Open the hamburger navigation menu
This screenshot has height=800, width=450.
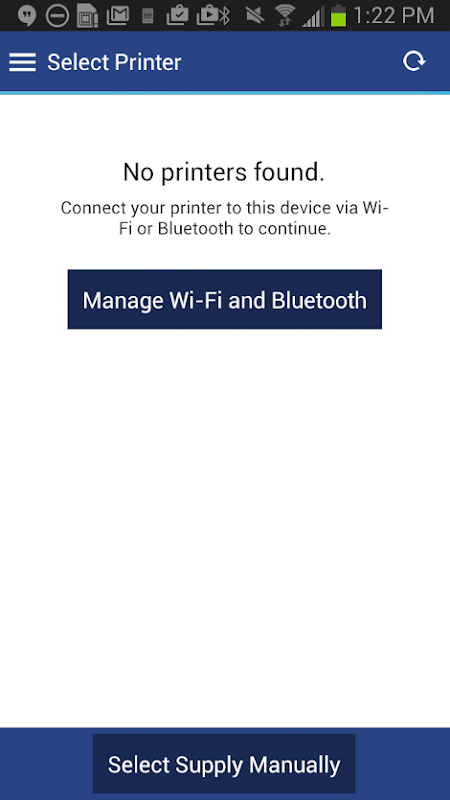(x=22, y=62)
